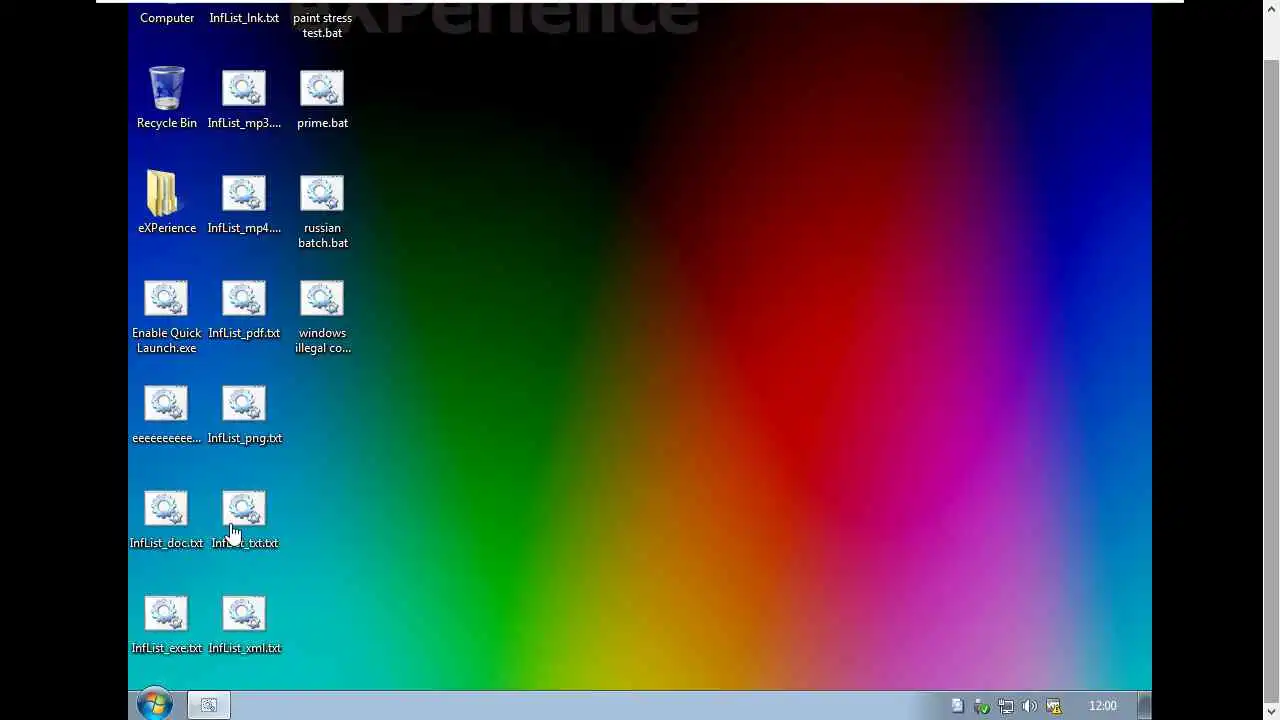The height and width of the screenshot is (720, 1280).
Task: Select InfList_xml.txt desktop icon
Action: [244, 625]
